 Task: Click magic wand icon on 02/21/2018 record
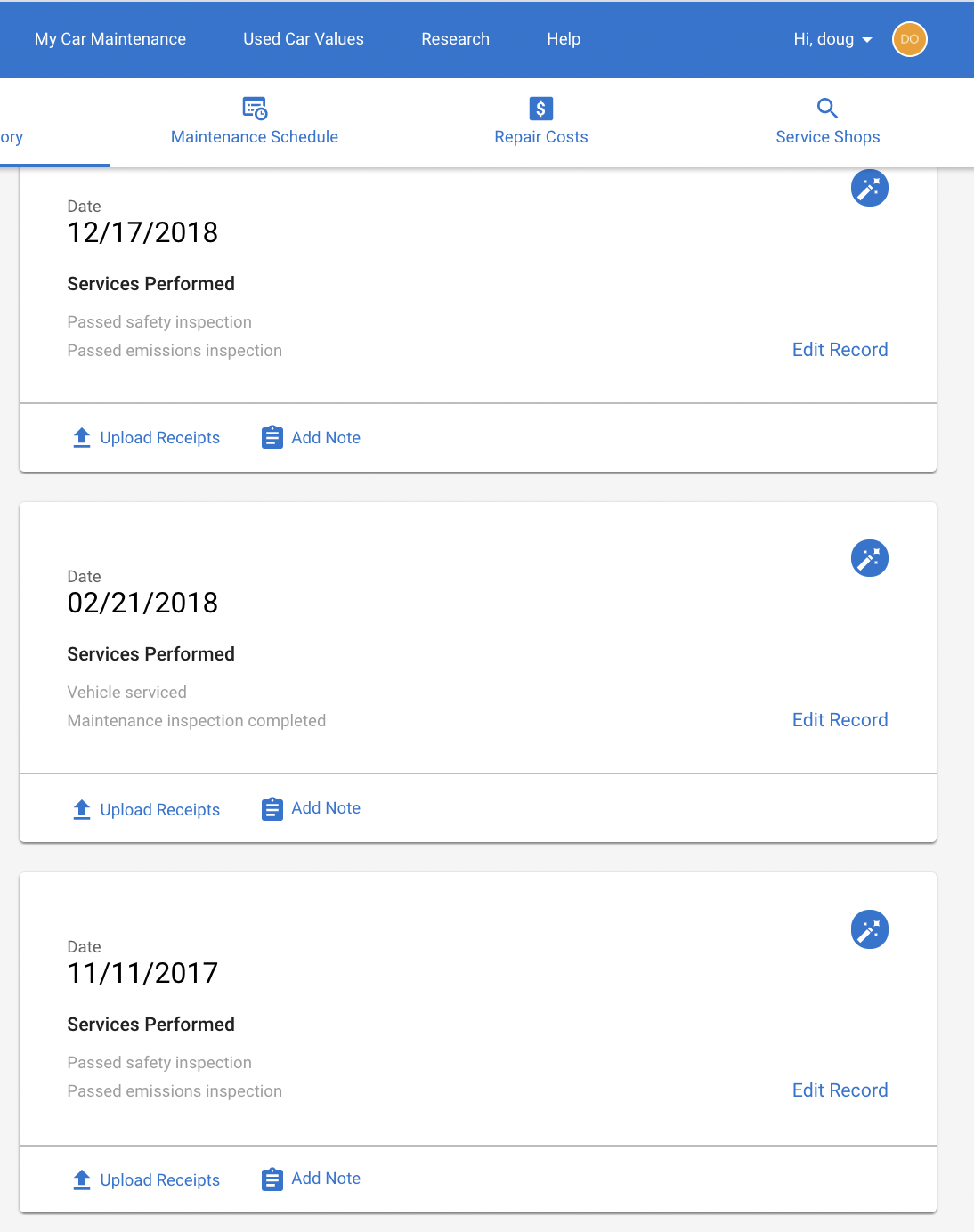[x=870, y=558]
